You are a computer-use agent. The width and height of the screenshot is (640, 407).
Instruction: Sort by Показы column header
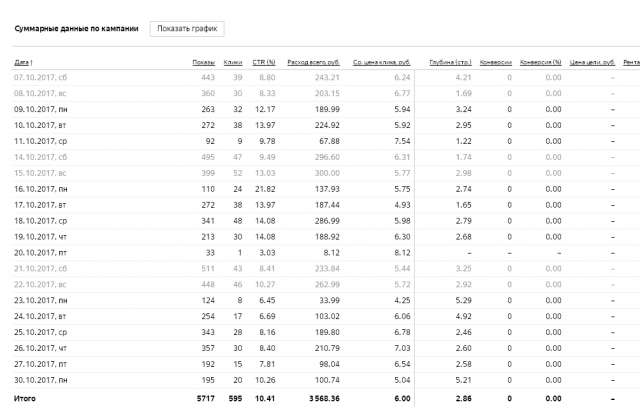203,62
